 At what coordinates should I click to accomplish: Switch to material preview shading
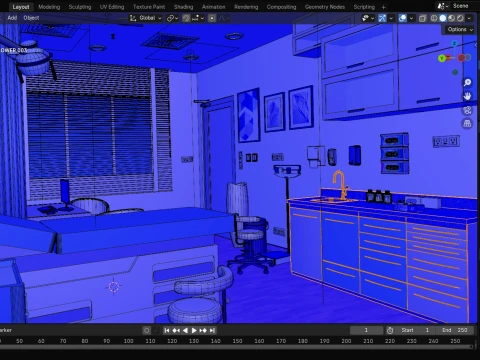[x=451, y=18]
